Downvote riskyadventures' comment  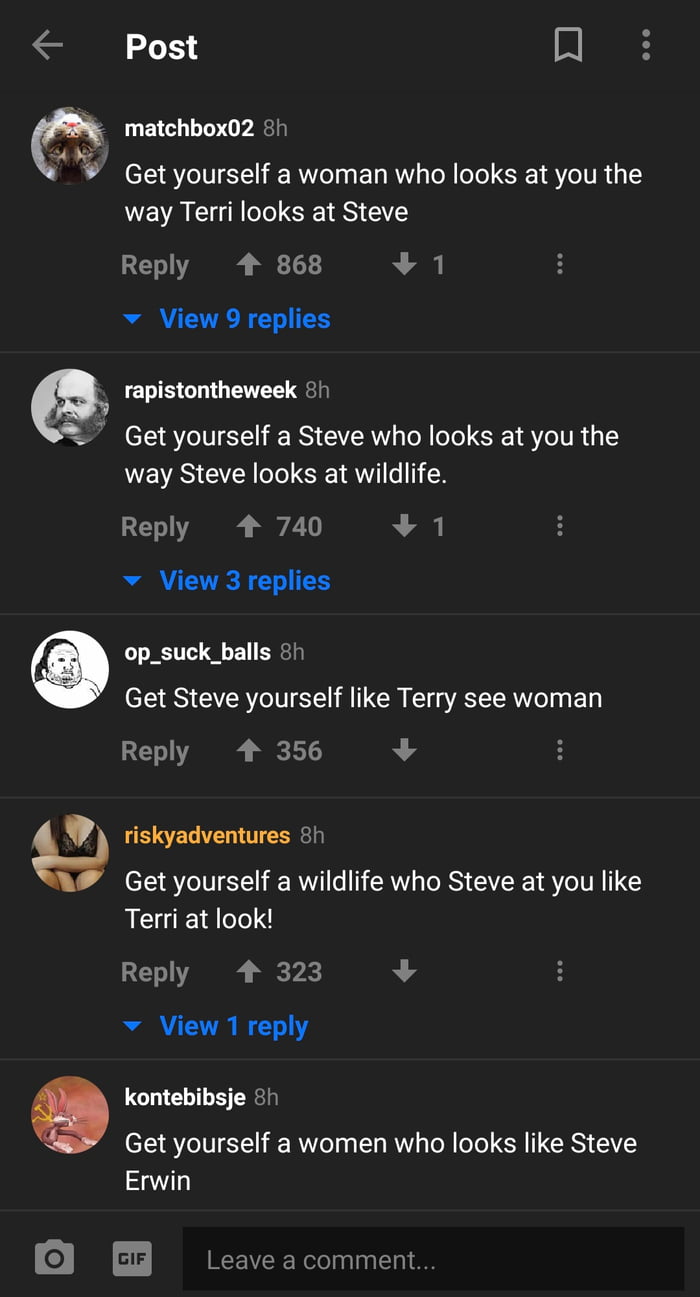[404, 971]
